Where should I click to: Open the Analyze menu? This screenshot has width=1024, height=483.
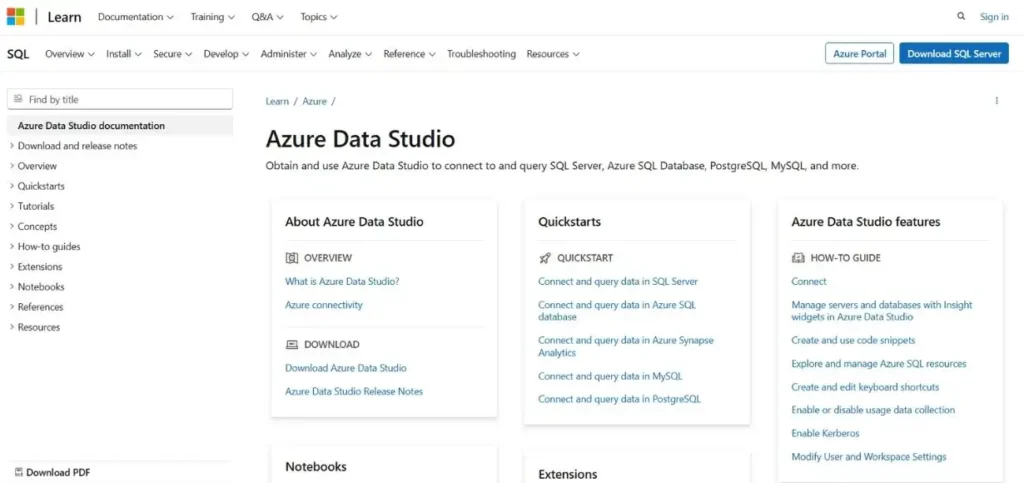pyautogui.click(x=350, y=54)
